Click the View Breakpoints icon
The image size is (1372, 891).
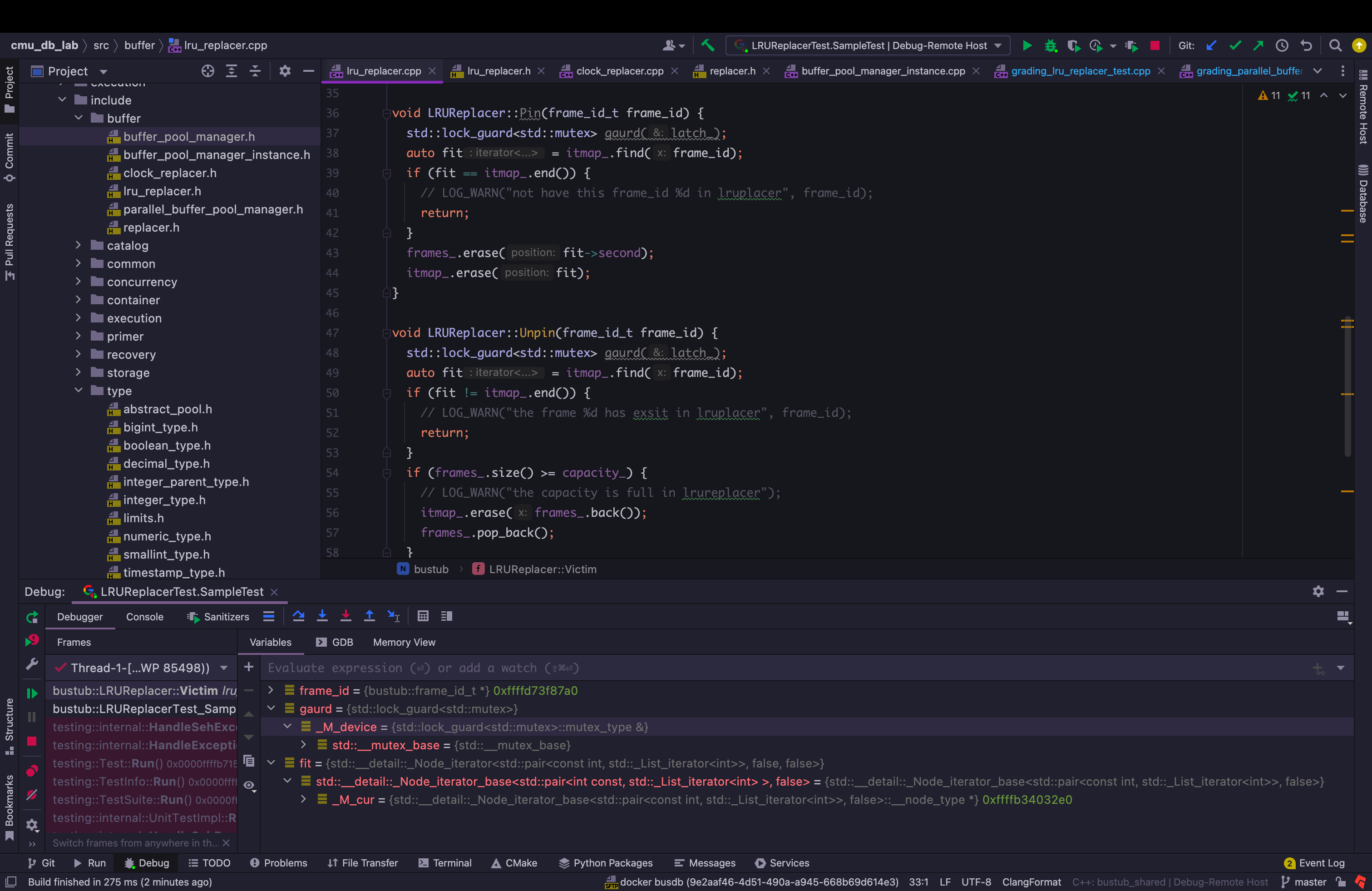coord(32,771)
